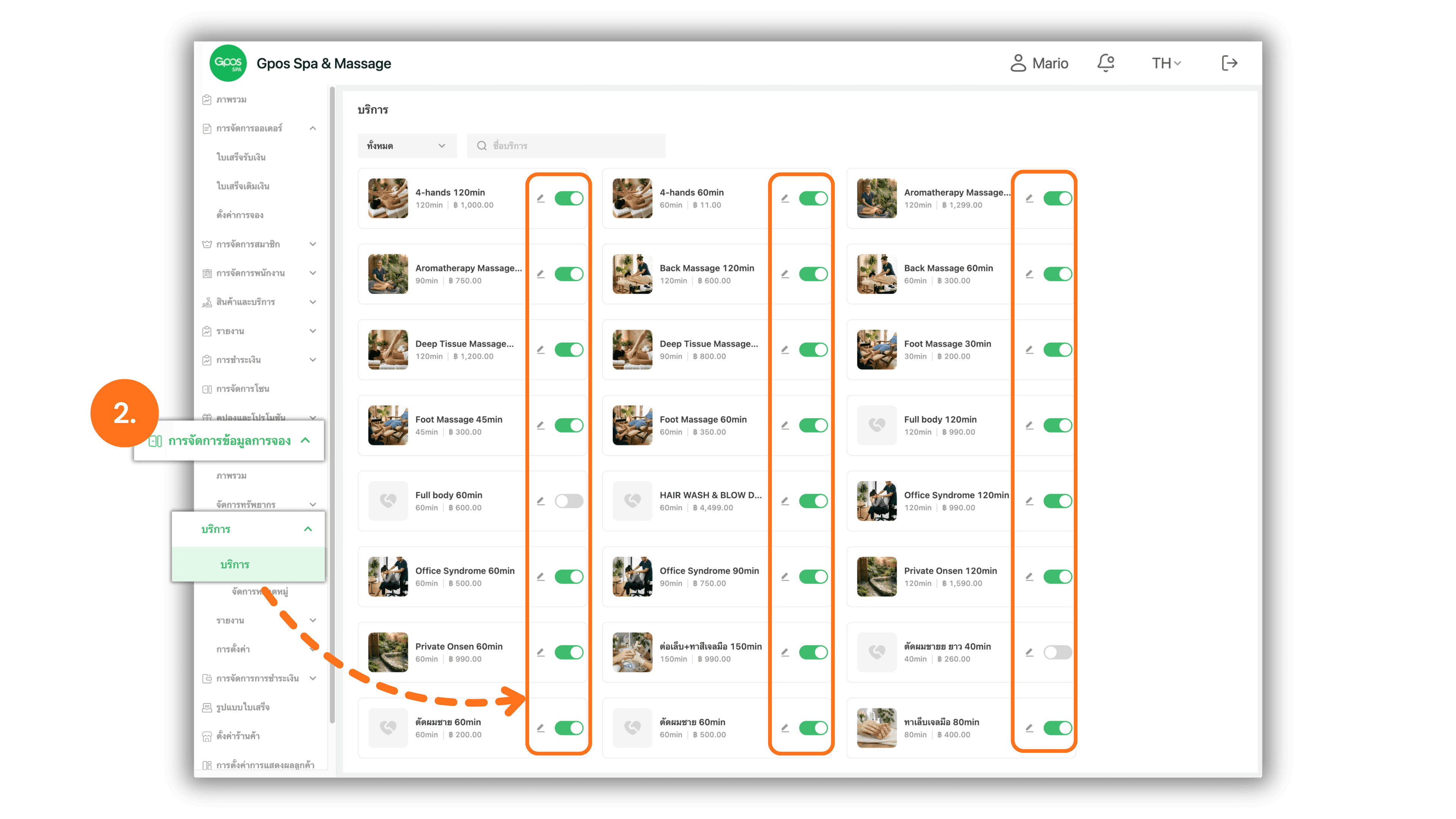
Task: Open การจัดการโซน in sidebar
Action: (x=236, y=389)
